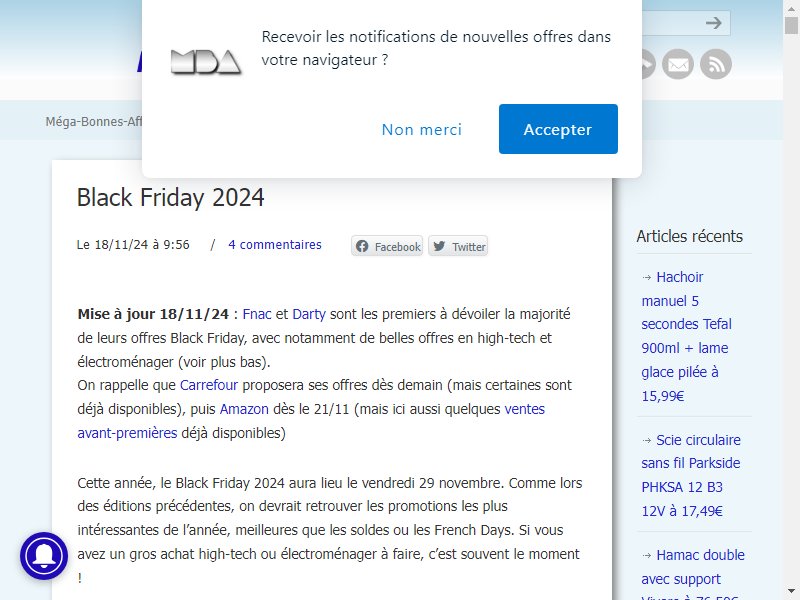Click the RSS feed icon
This screenshot has width=800, height=600.
pos(716,65)
